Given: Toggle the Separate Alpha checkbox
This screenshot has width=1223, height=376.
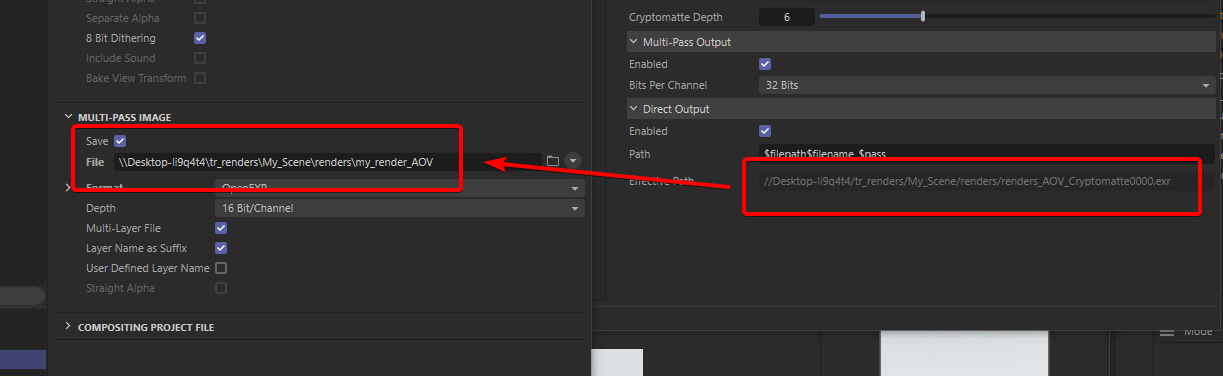Looking at the screenshot, I should point(200,18).
